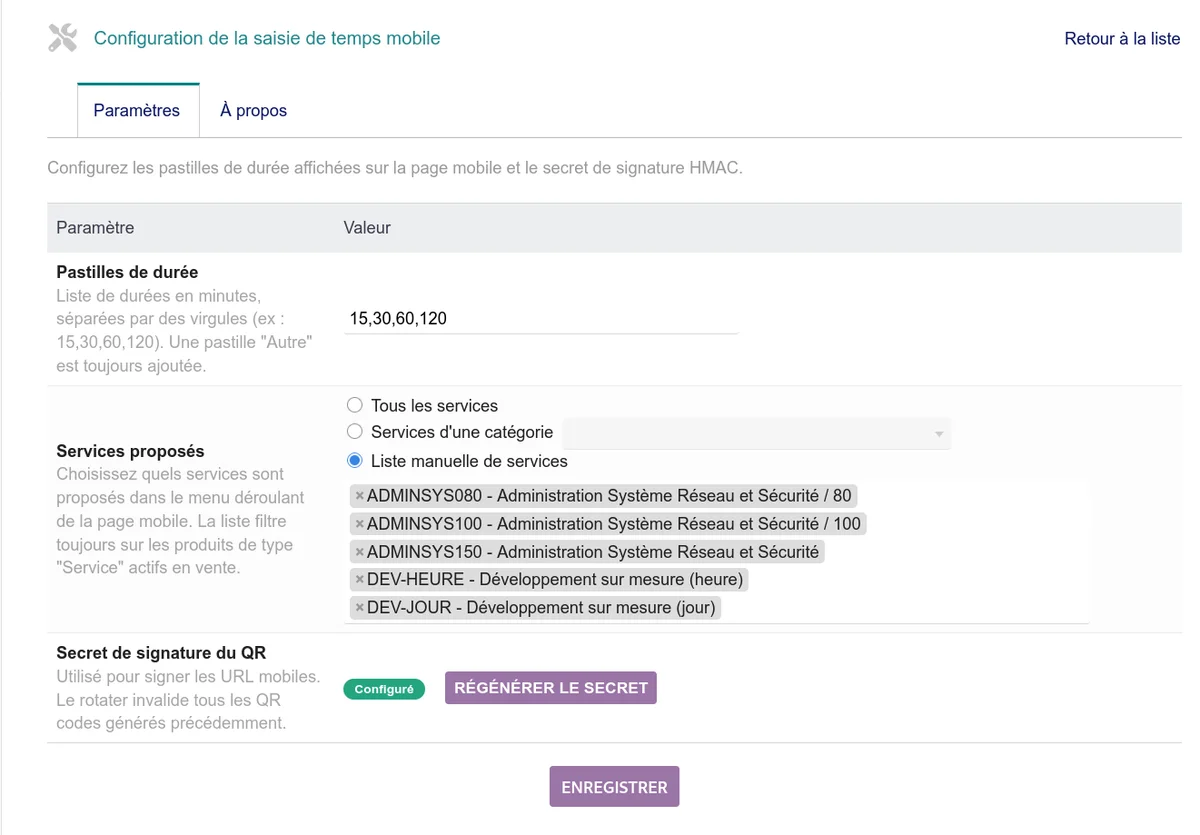Screen dimensions: 1200x835
Task: Click the "DEV-HEURE - Développement sur mesure (heure)" tag text
Action: point(555,580)
